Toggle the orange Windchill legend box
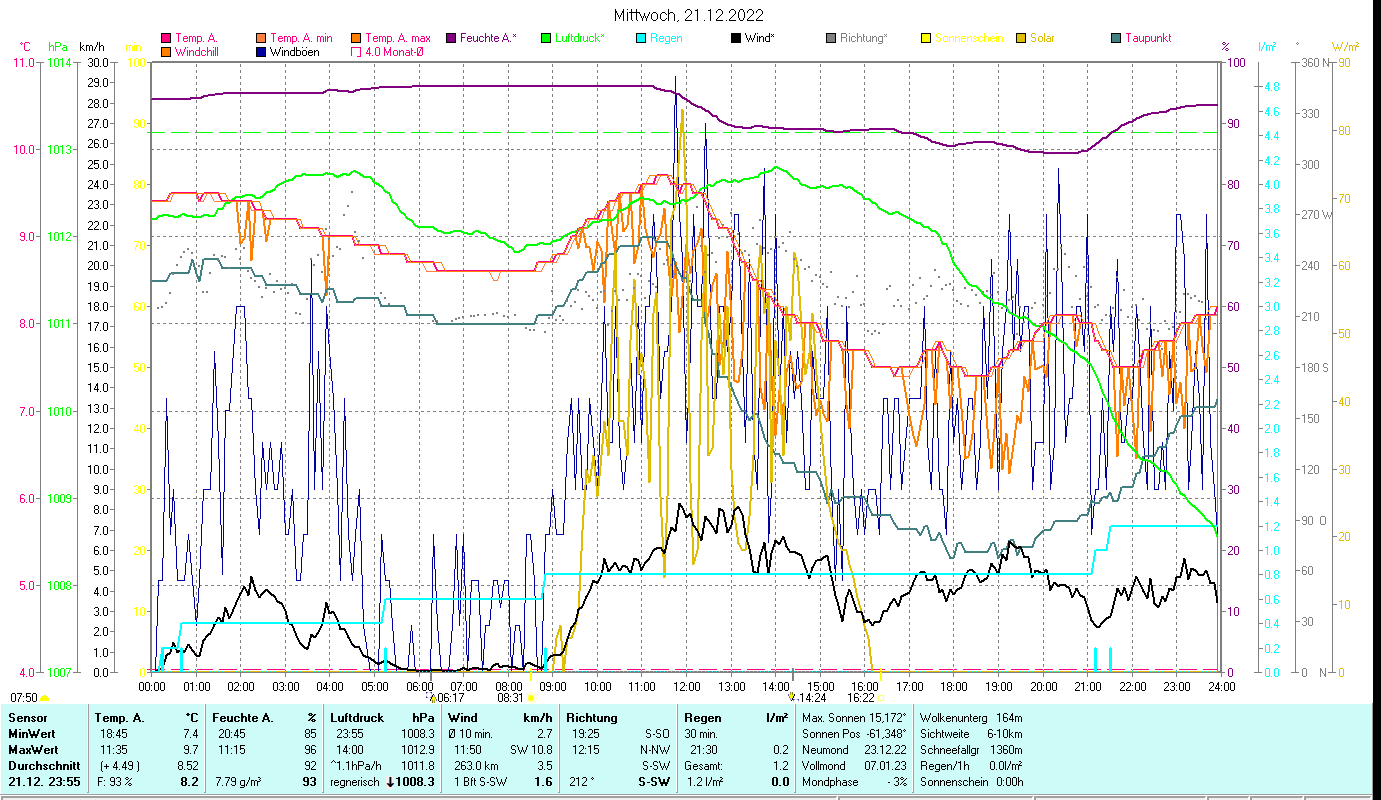The image size is (1381, 800). point(166,52)
